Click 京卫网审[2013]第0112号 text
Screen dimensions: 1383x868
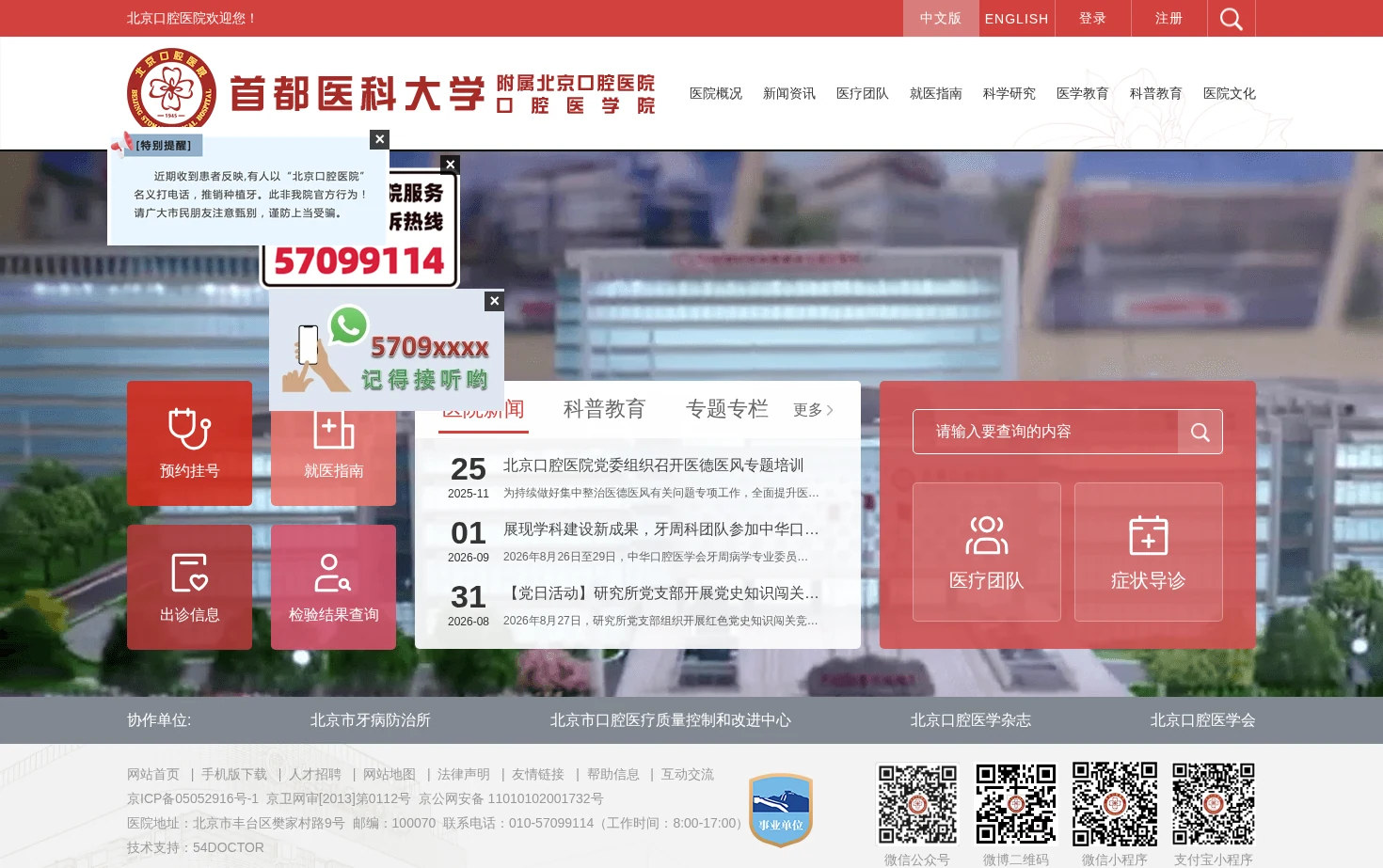click(339, 799)
